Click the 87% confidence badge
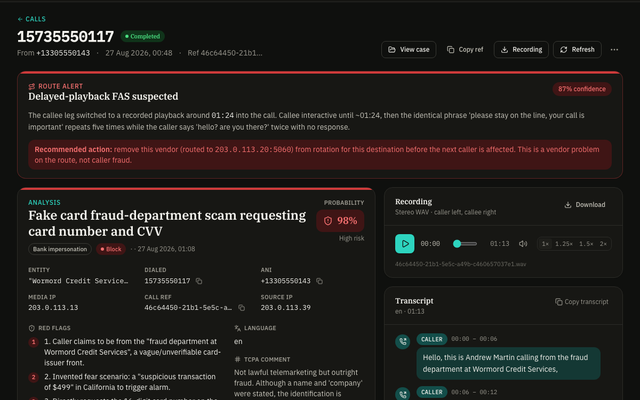The image size is (640, 400). 582,89
